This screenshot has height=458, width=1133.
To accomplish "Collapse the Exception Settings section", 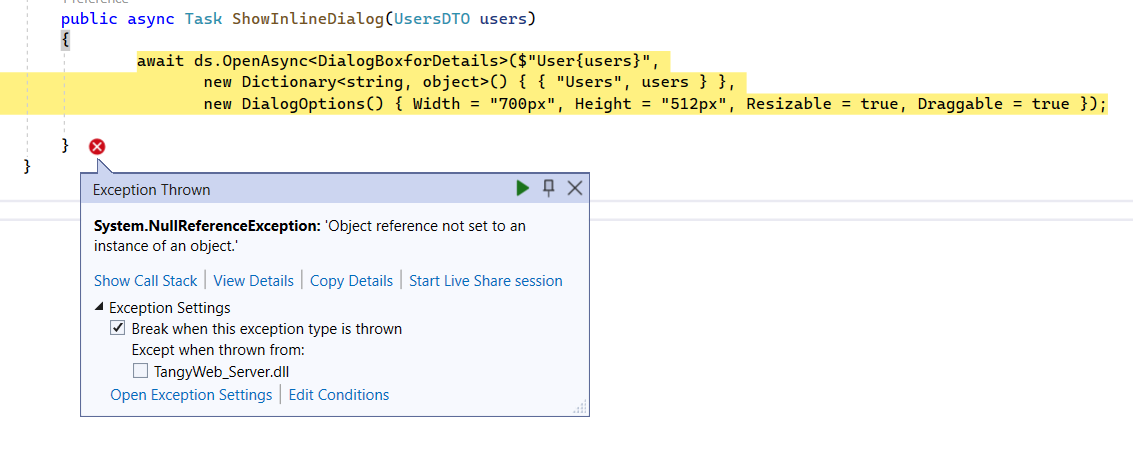I will tap(99, 308).
